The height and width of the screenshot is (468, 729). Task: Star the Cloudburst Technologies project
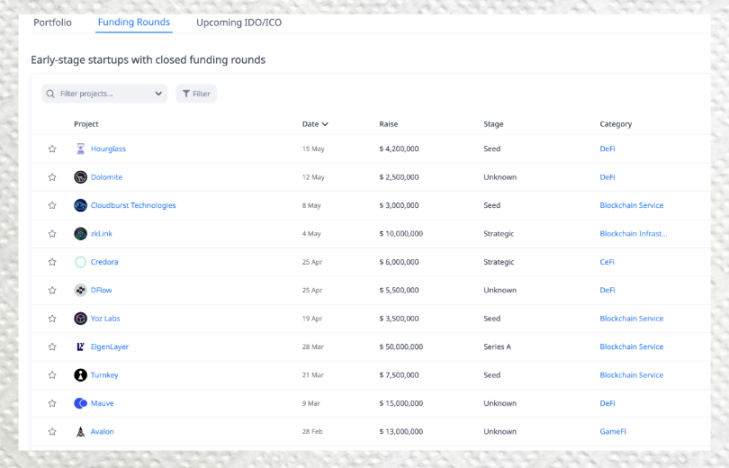[52, 205]
